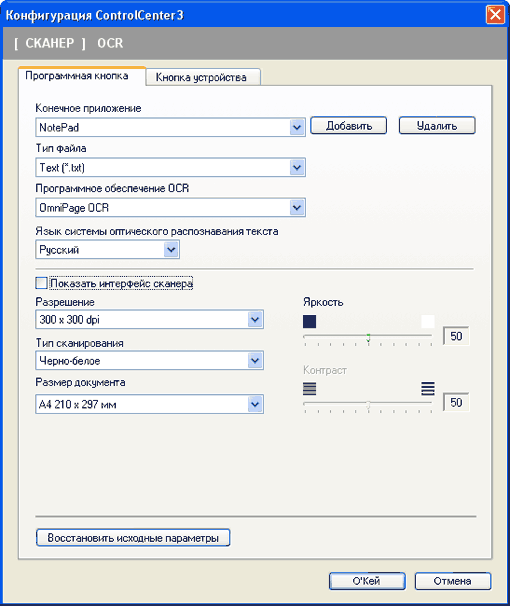Viewport: 510px width, 606px height.
Task: Select the Программная кнопка tab
Action: (82, 76)
